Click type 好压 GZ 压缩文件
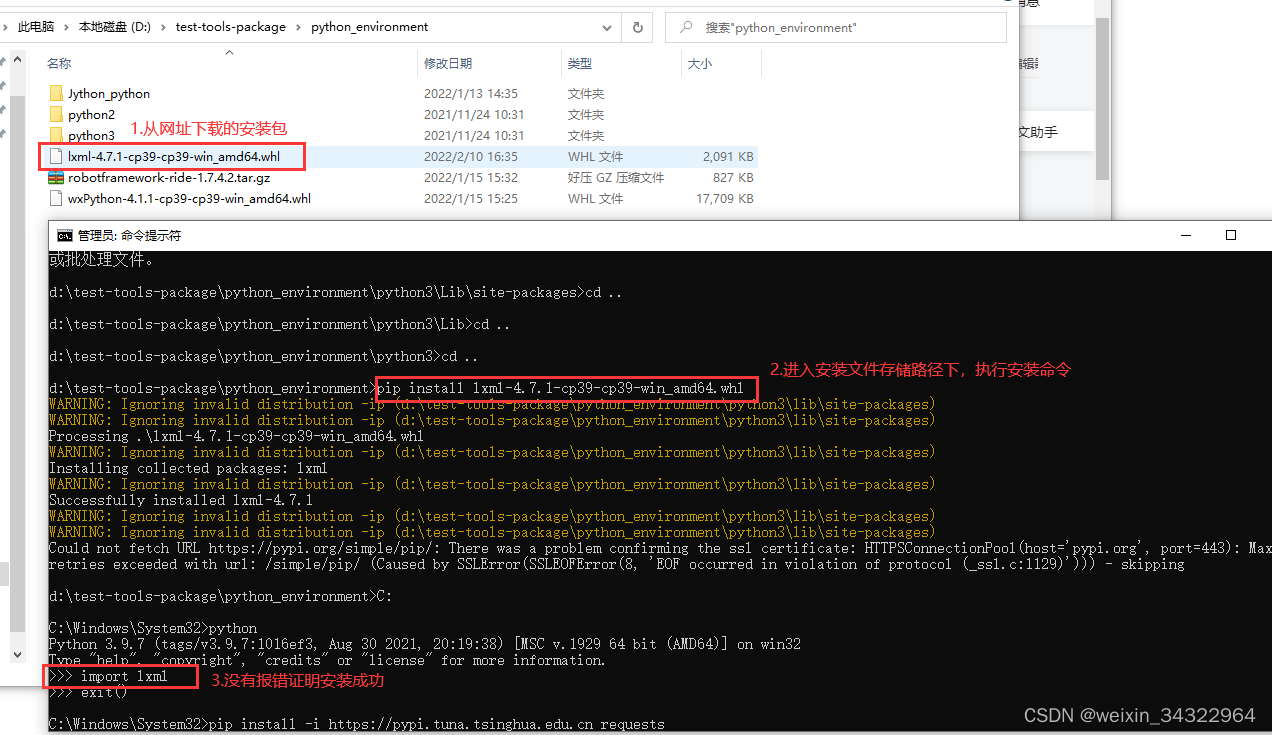1272x735 pixels. point(616,178)
